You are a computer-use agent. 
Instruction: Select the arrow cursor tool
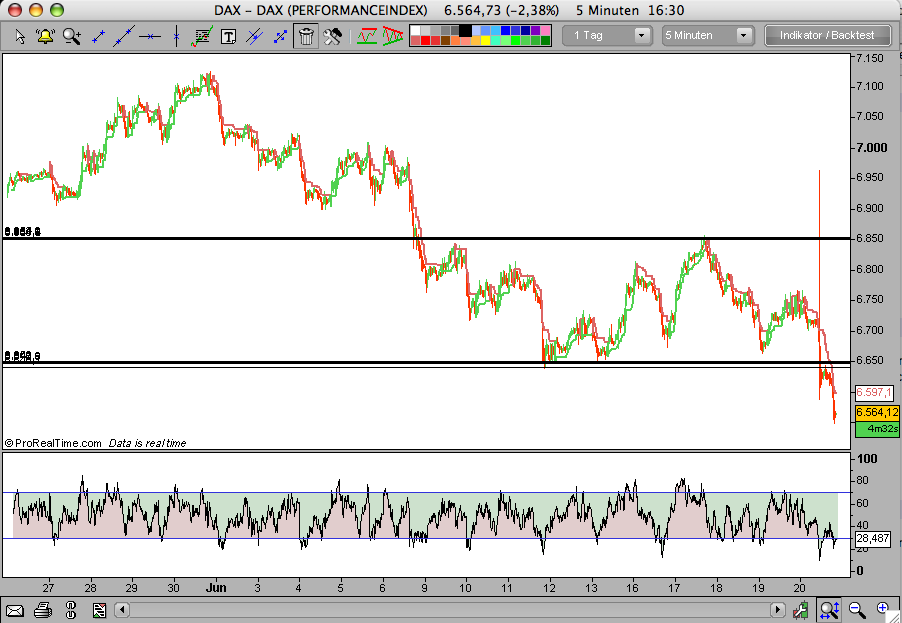20,37
